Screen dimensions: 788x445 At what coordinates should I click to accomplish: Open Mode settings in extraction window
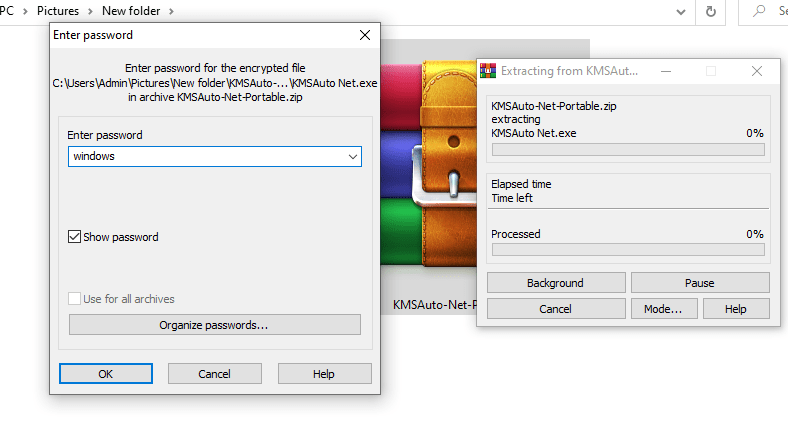(x=663, y=309)
